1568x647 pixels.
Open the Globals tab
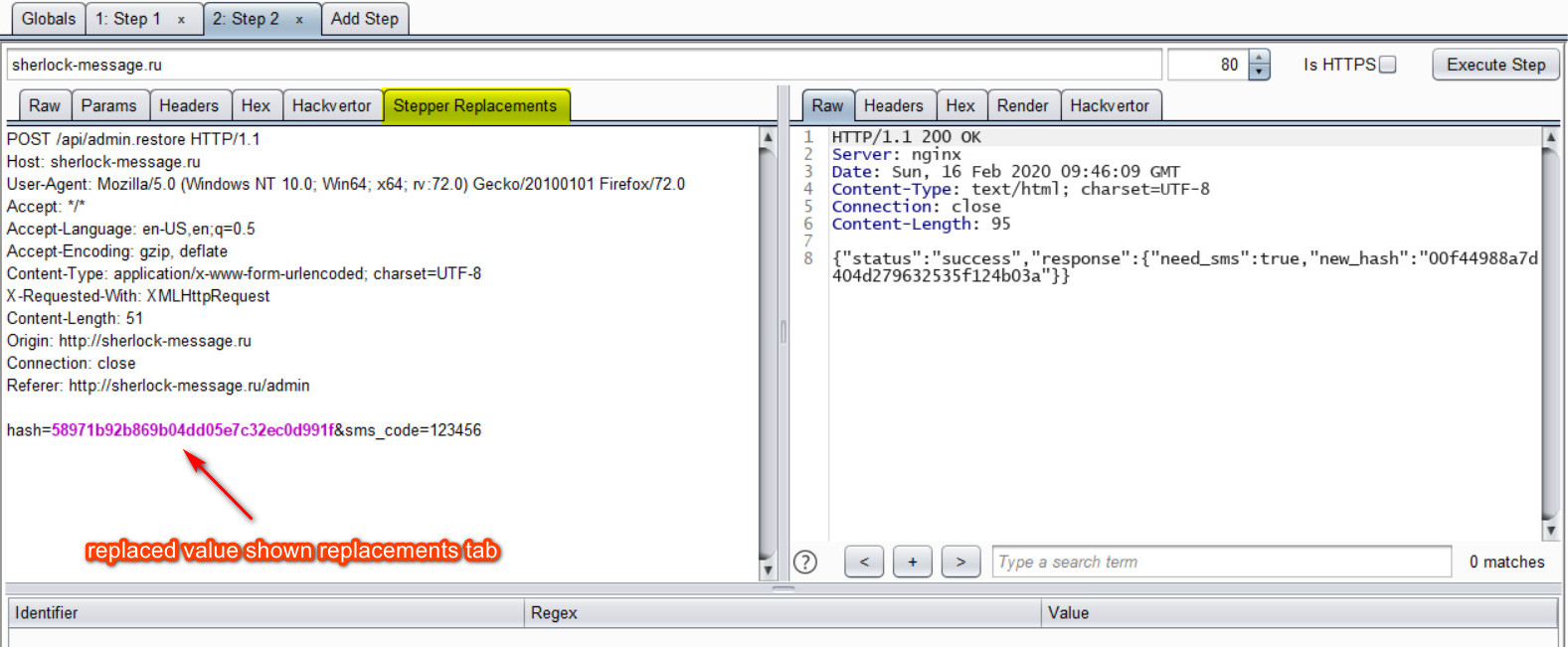(x=48, y=19)
